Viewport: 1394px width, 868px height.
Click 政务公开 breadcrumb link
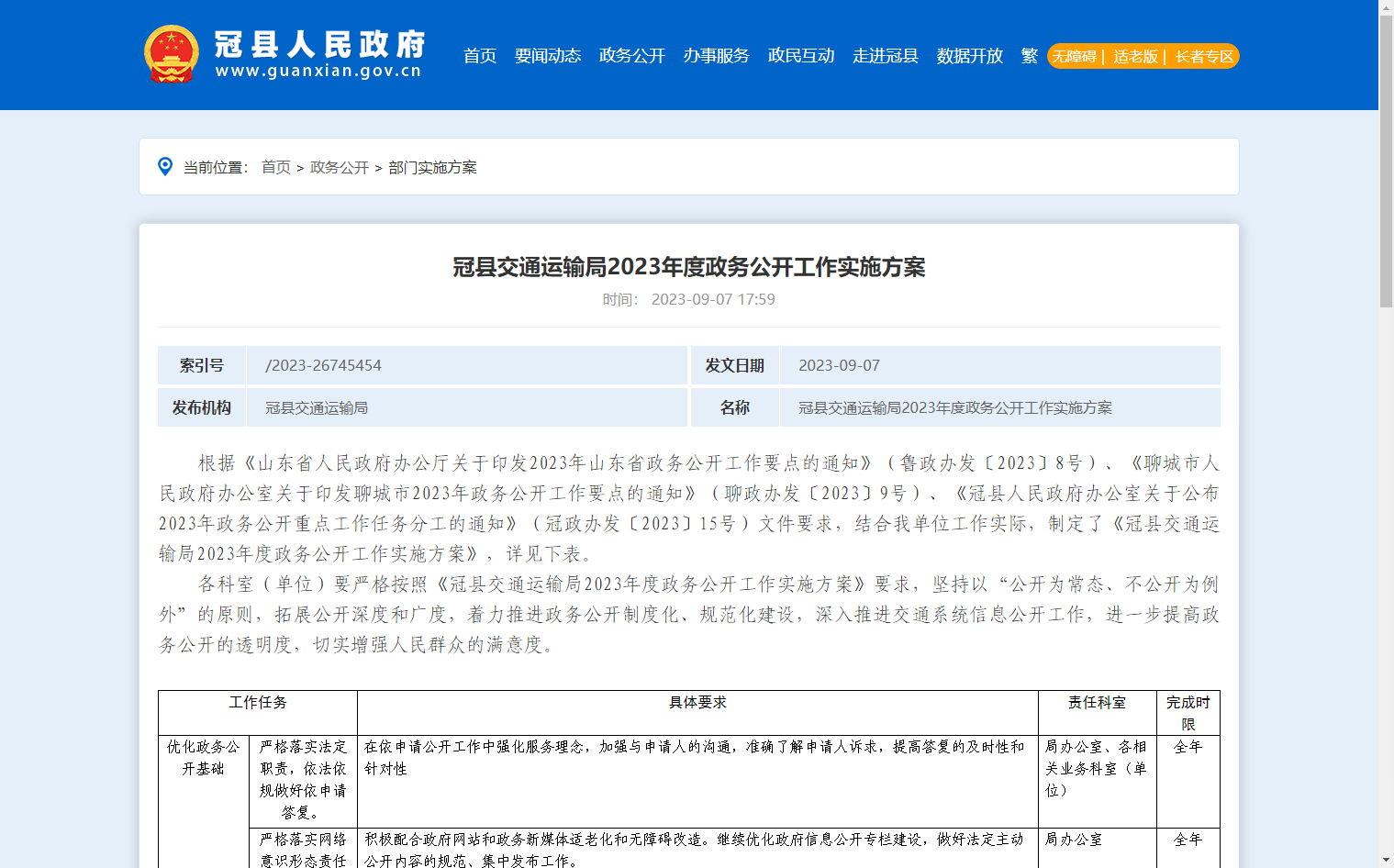coord(340,167)
